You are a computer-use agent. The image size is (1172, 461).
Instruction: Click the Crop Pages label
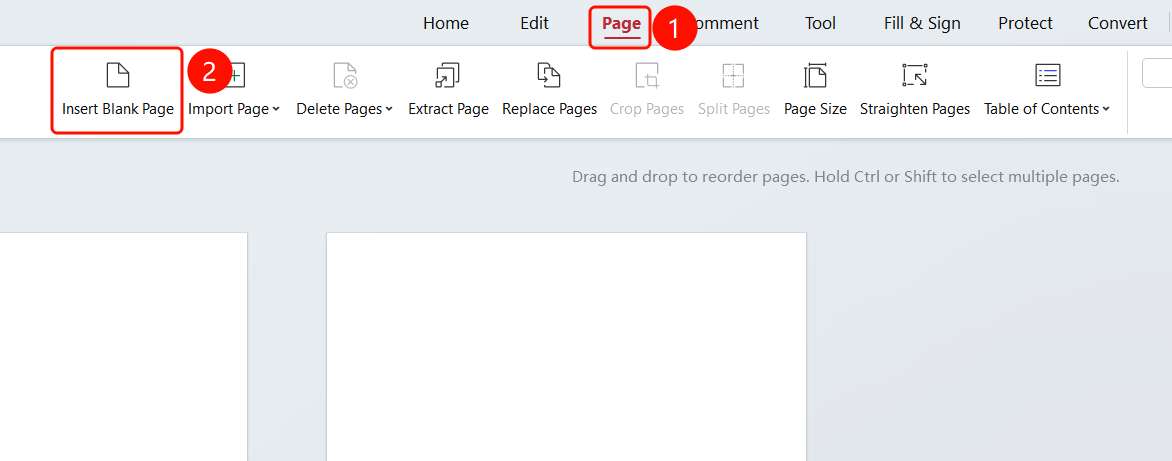point(647,109)
